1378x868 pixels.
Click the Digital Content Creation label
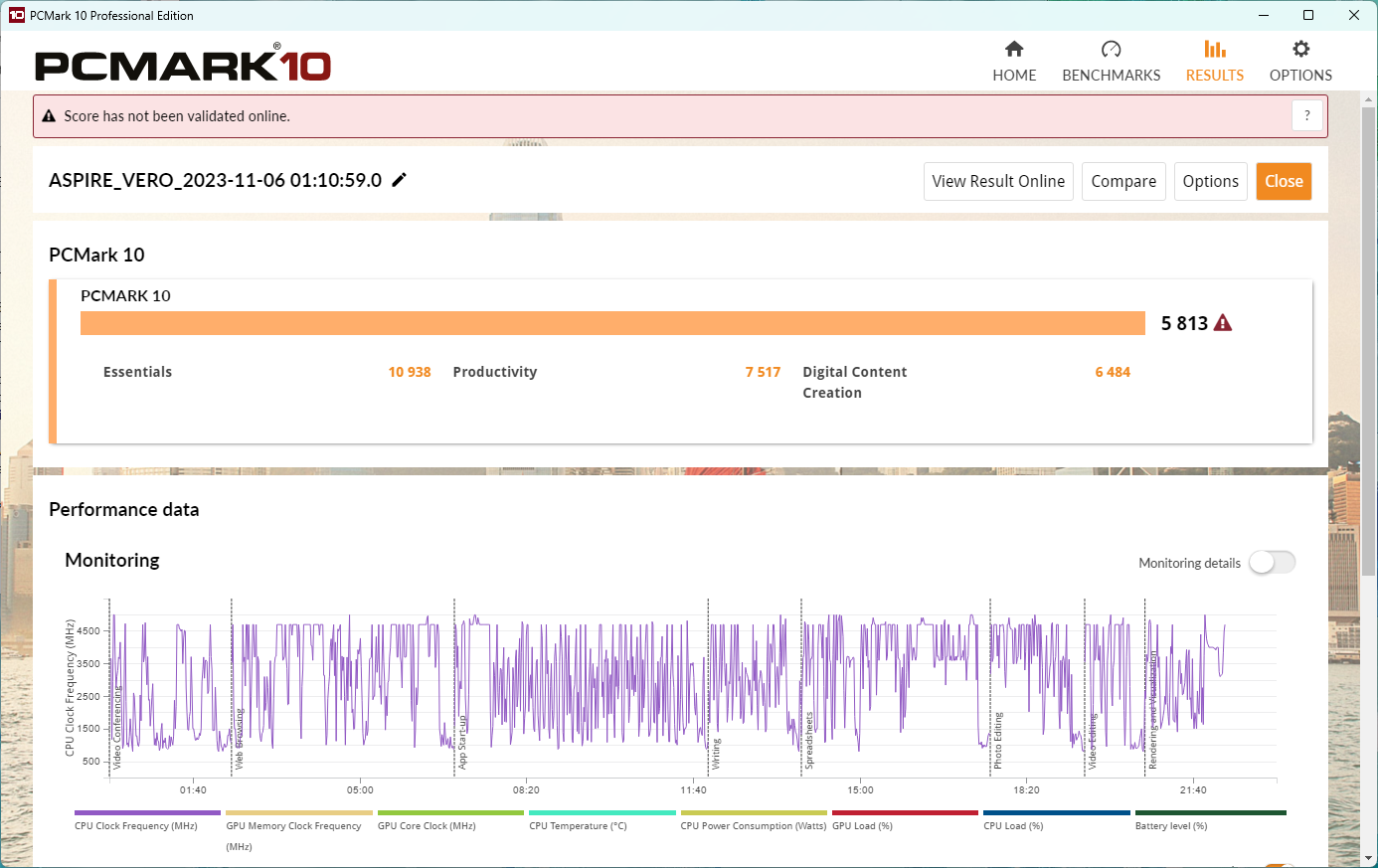pos(855,382)
